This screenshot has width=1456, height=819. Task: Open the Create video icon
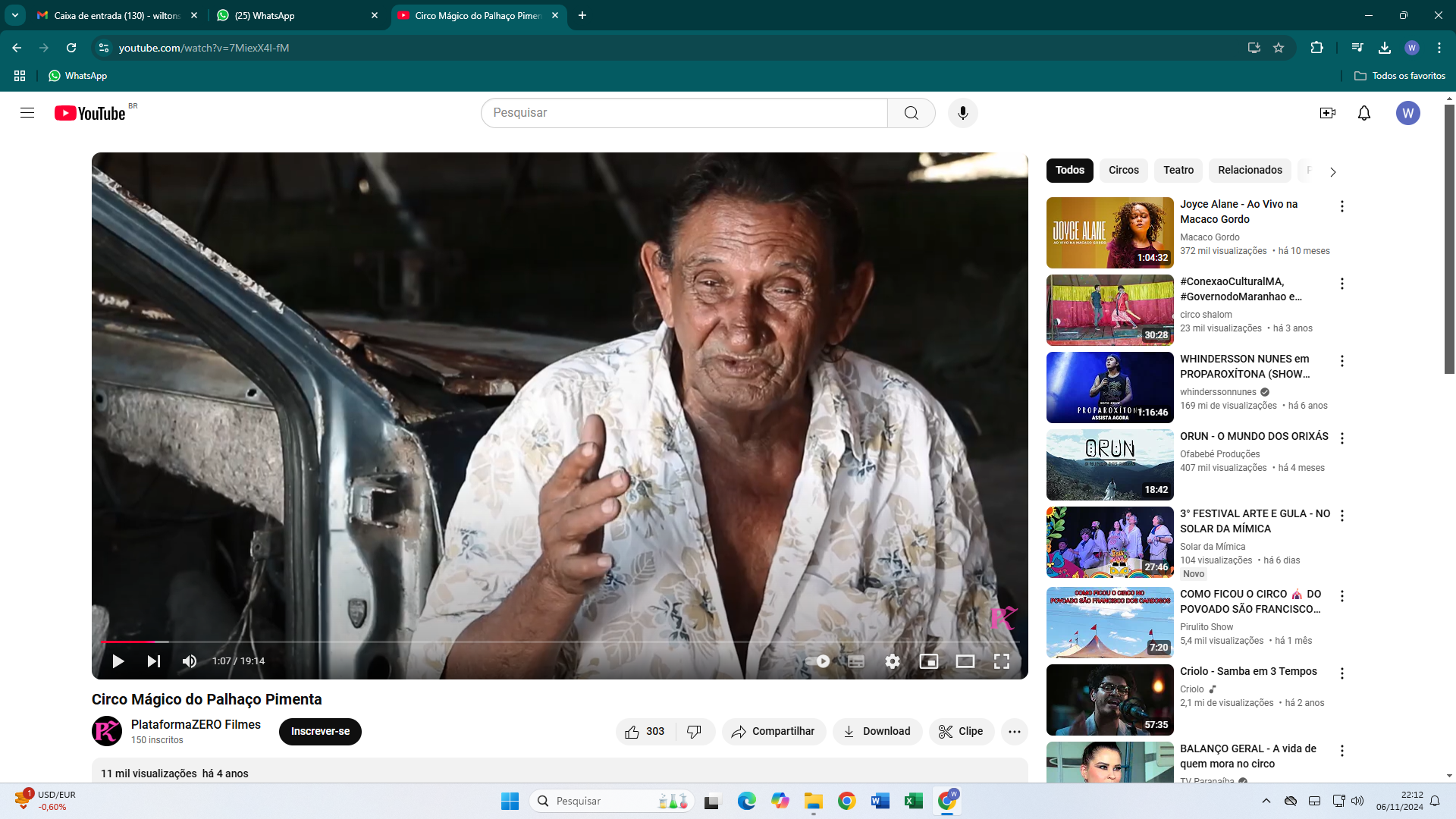(x=1327, y=113)
